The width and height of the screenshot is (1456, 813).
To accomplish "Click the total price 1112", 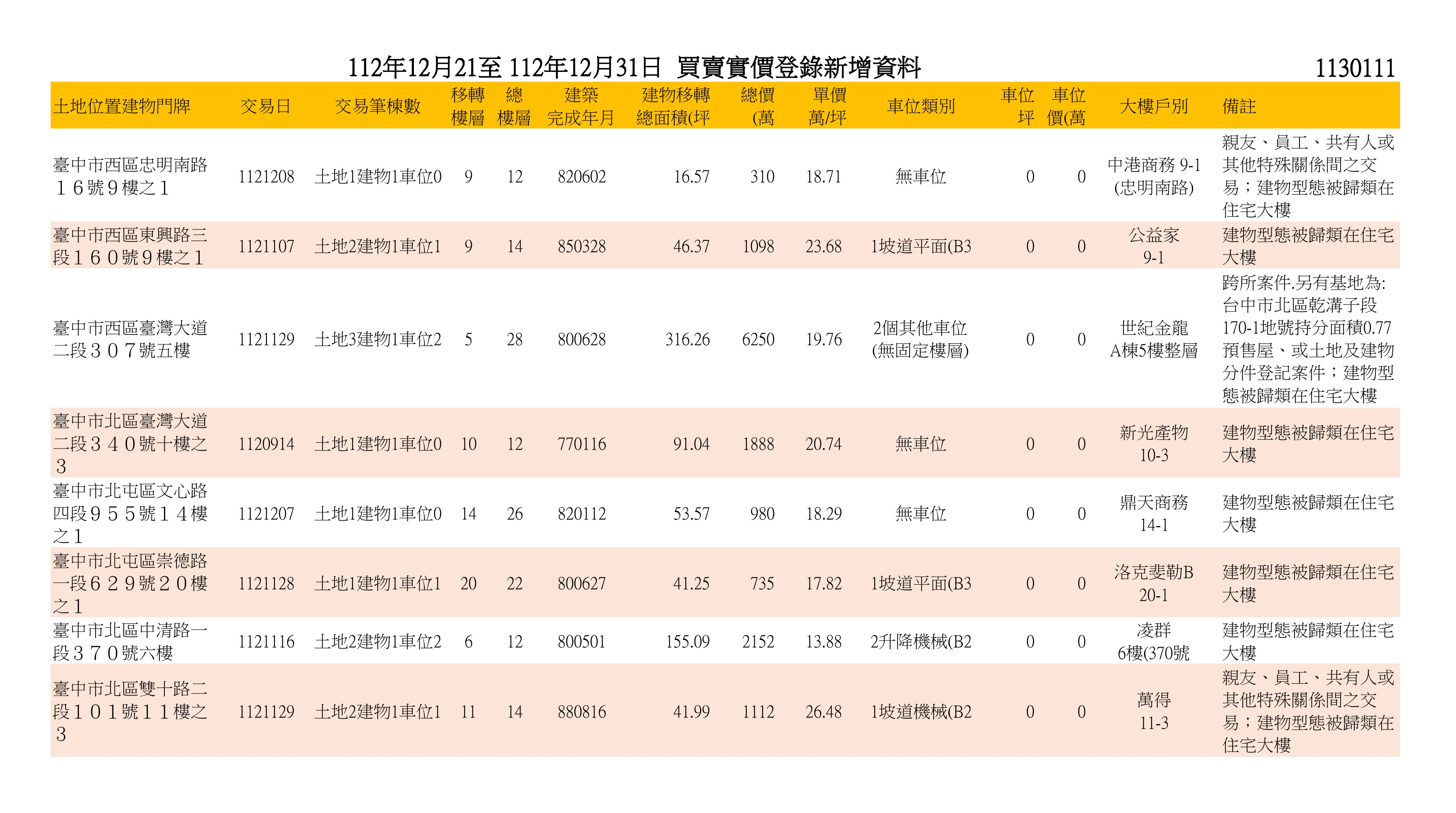I will pyautogui.click(x=758, y=712).
